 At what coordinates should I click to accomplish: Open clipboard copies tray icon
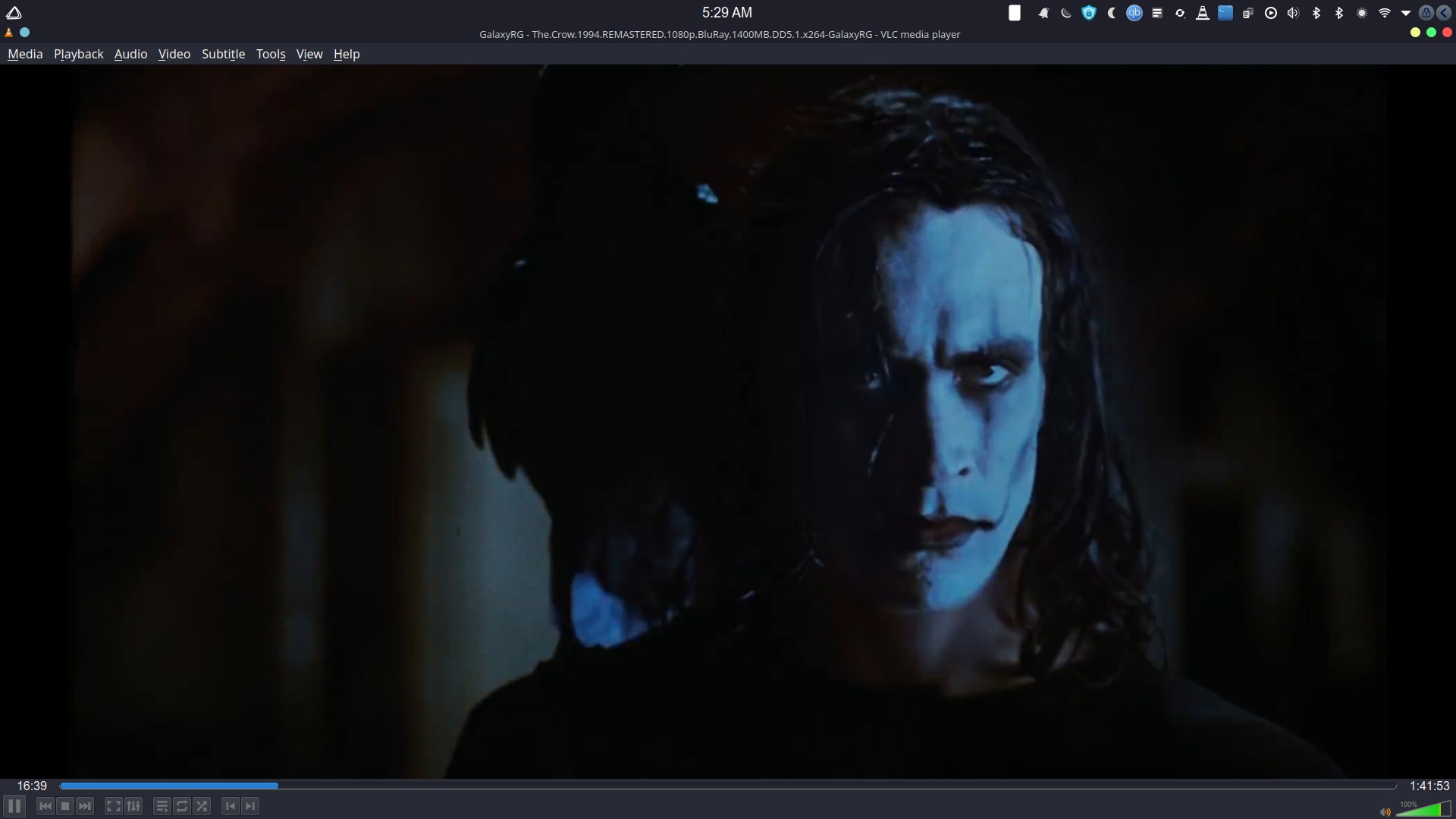click(x=1248, y=13)
